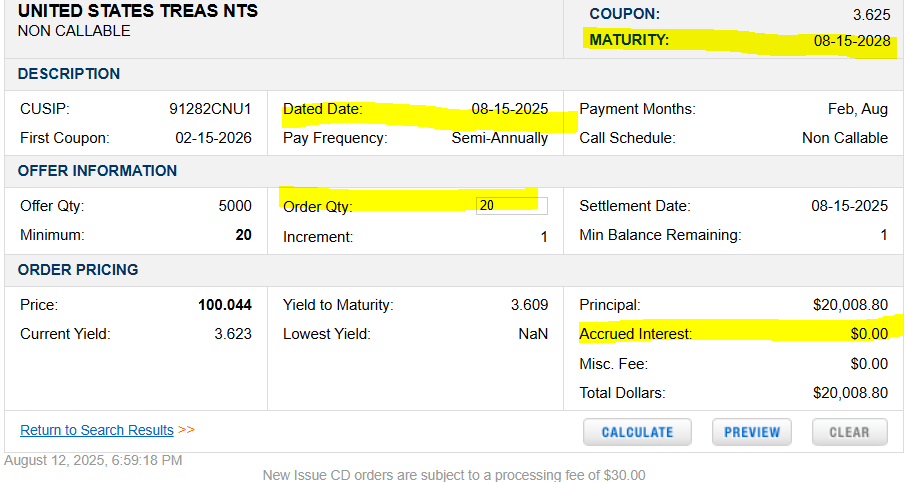The height and width of the screenshot is (482, 906).
Task: Click the Maturity date 08-15-2028
Action: 850,41
